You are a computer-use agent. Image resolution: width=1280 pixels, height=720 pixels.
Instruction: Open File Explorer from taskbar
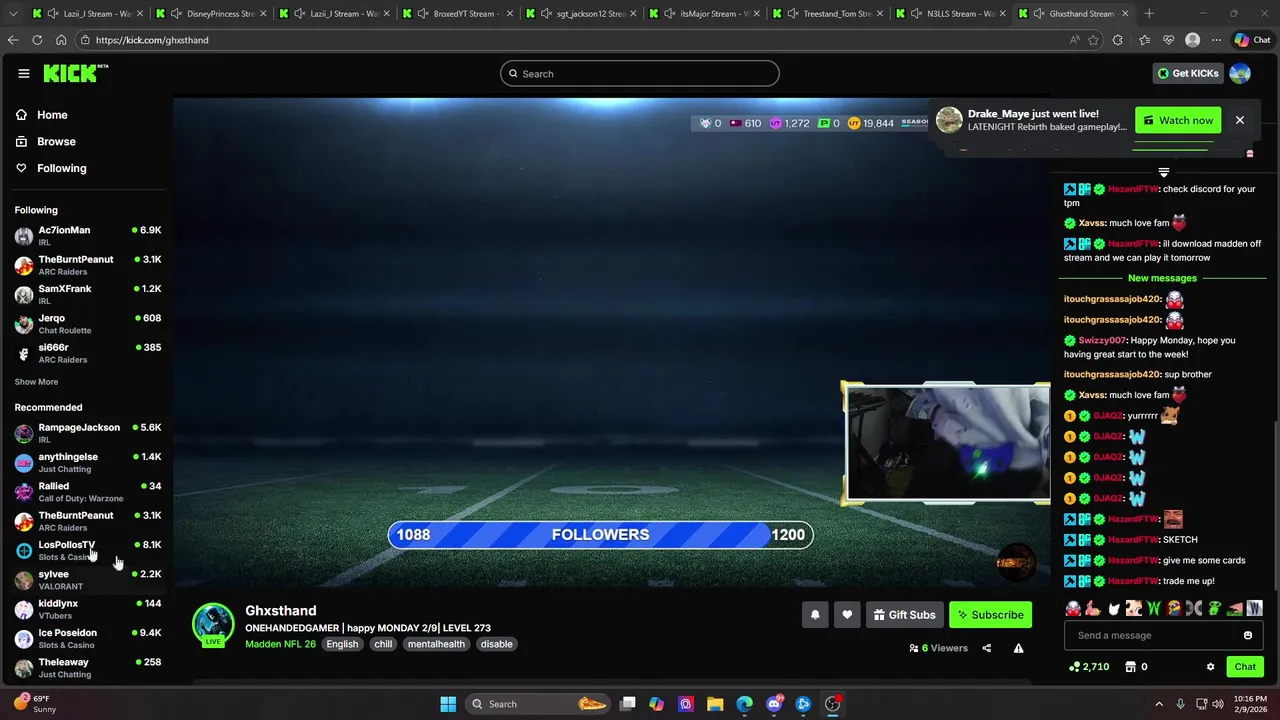[x=715, y=704]
